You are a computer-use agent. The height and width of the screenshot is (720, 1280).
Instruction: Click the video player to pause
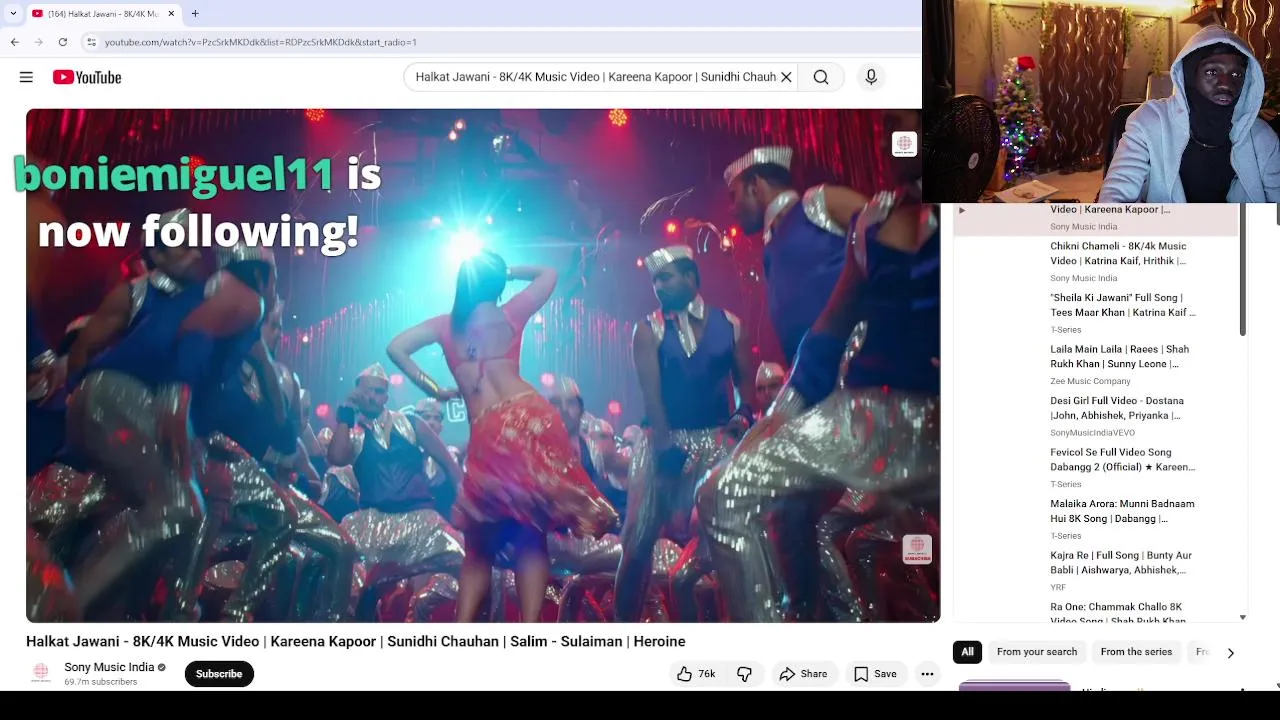pyautogui.click(x=483, y=366)
